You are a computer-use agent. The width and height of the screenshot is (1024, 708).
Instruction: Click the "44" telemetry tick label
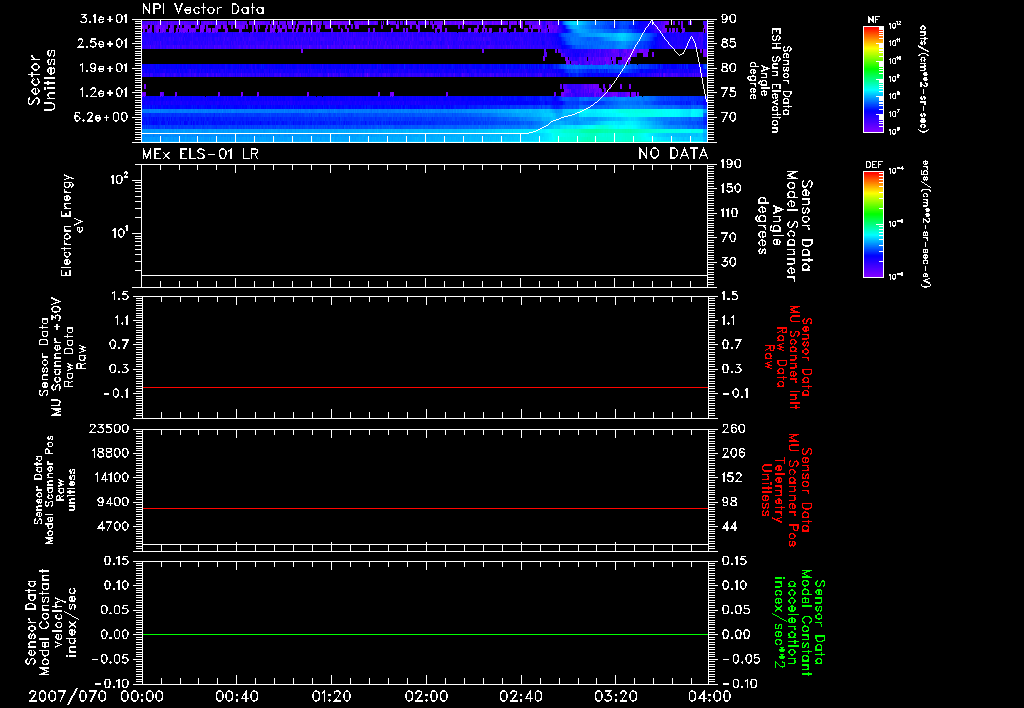pyautogui.click(x=729, y=526)
